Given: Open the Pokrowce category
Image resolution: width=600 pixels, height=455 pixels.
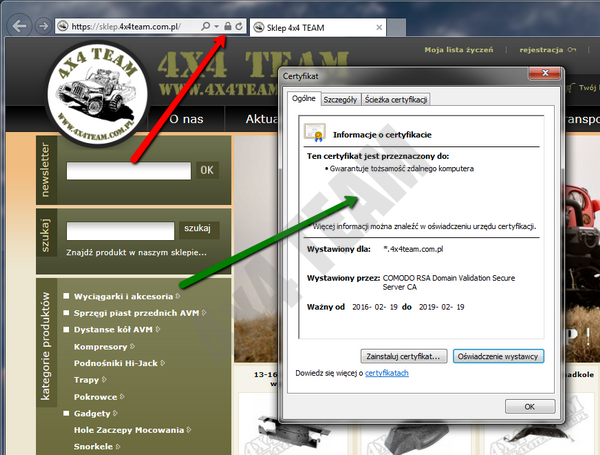Looking at the screenshot, I should (x=95, y=397).
